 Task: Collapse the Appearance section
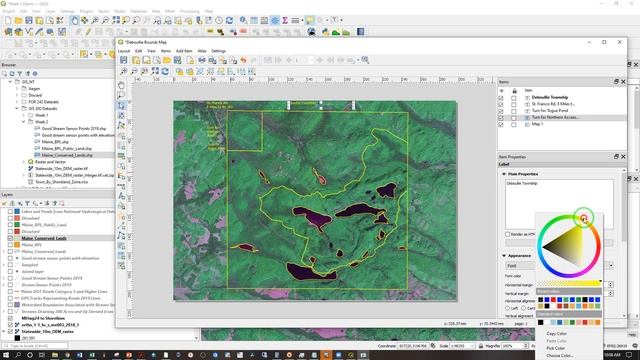[x=504, y=256]
